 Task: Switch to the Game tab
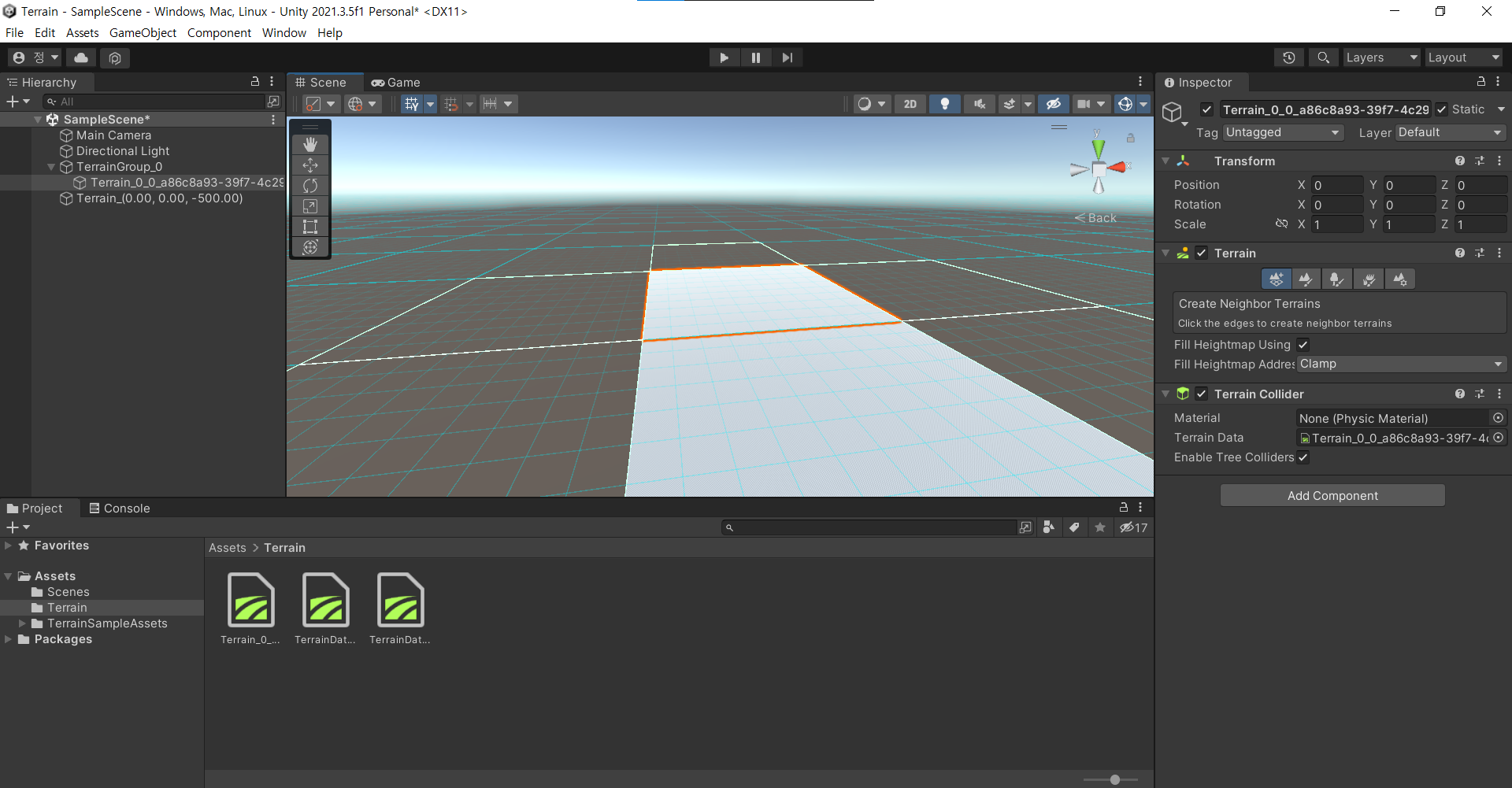pyautogui.click(x=396, y=83)
